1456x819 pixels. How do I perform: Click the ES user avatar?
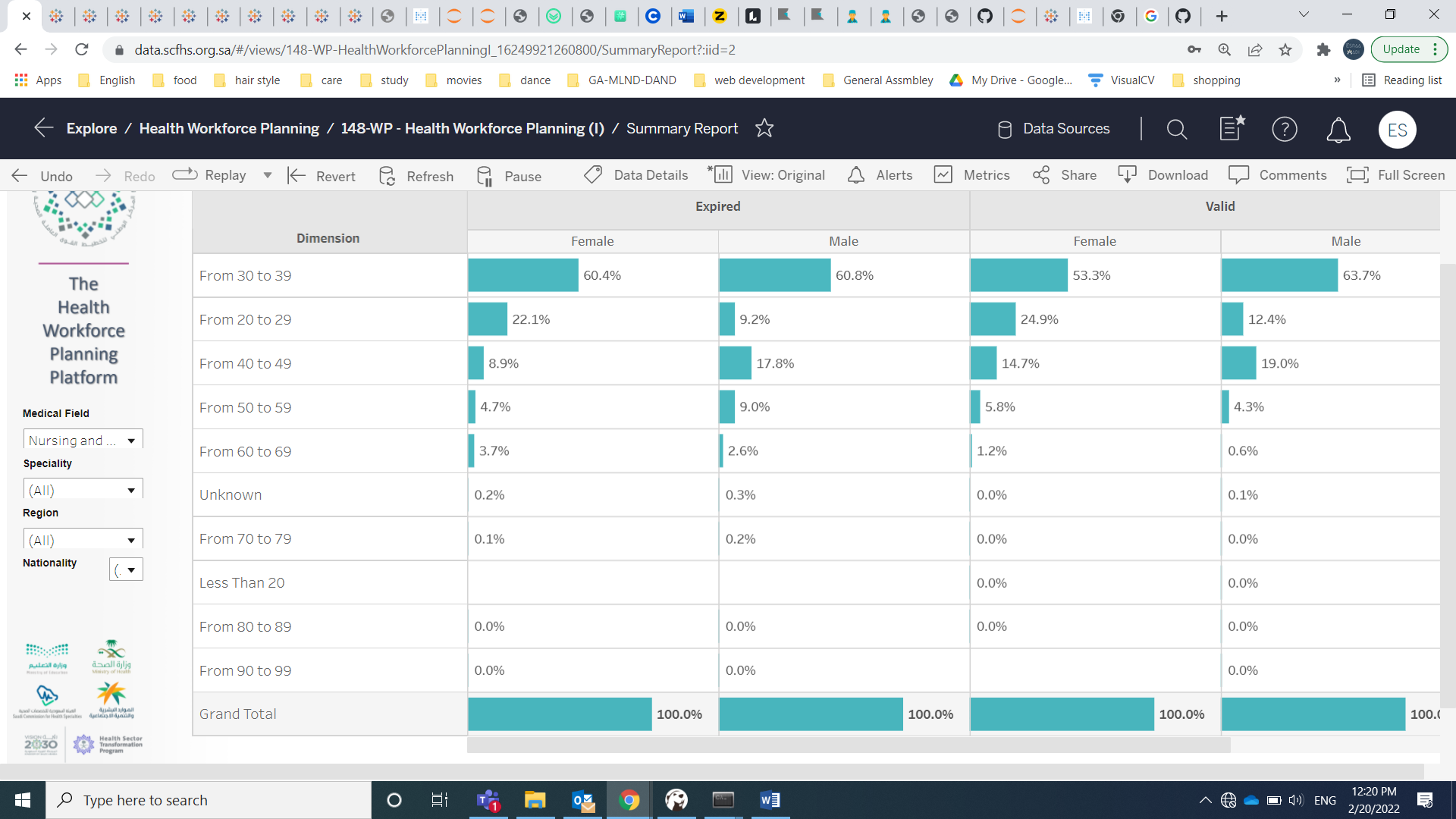point(1397,130)
